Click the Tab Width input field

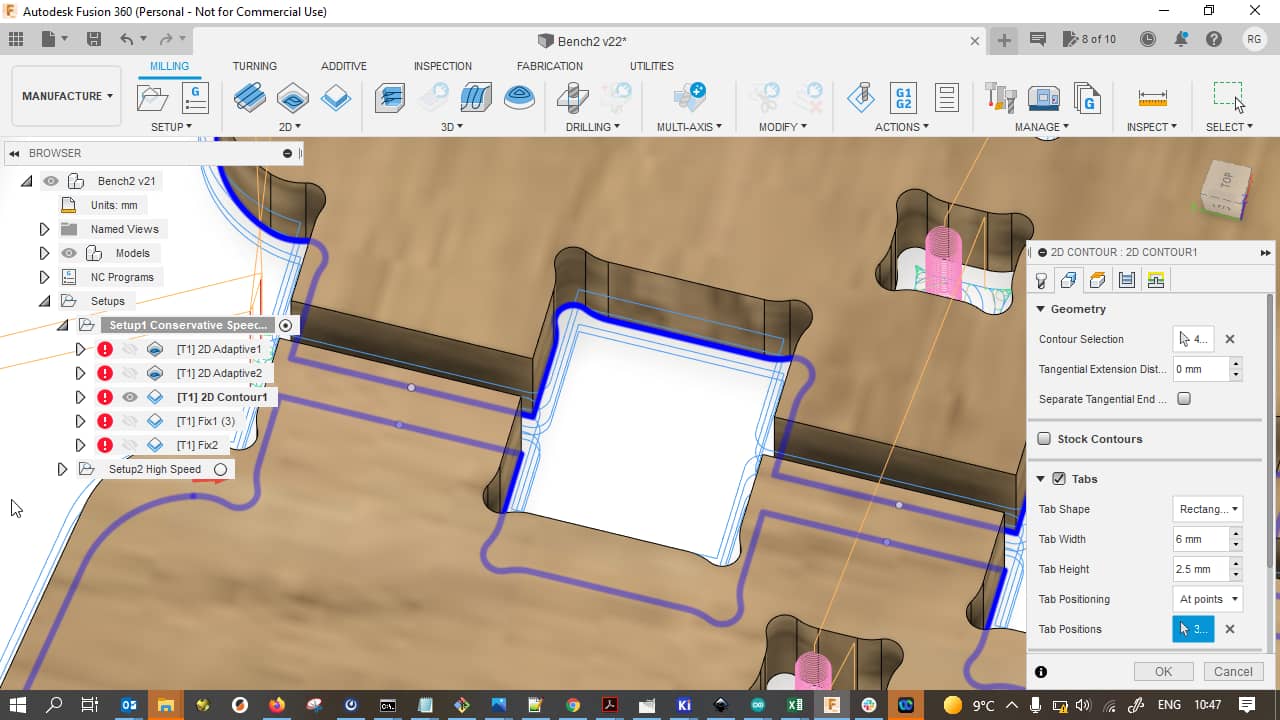tap(1200, 539)
